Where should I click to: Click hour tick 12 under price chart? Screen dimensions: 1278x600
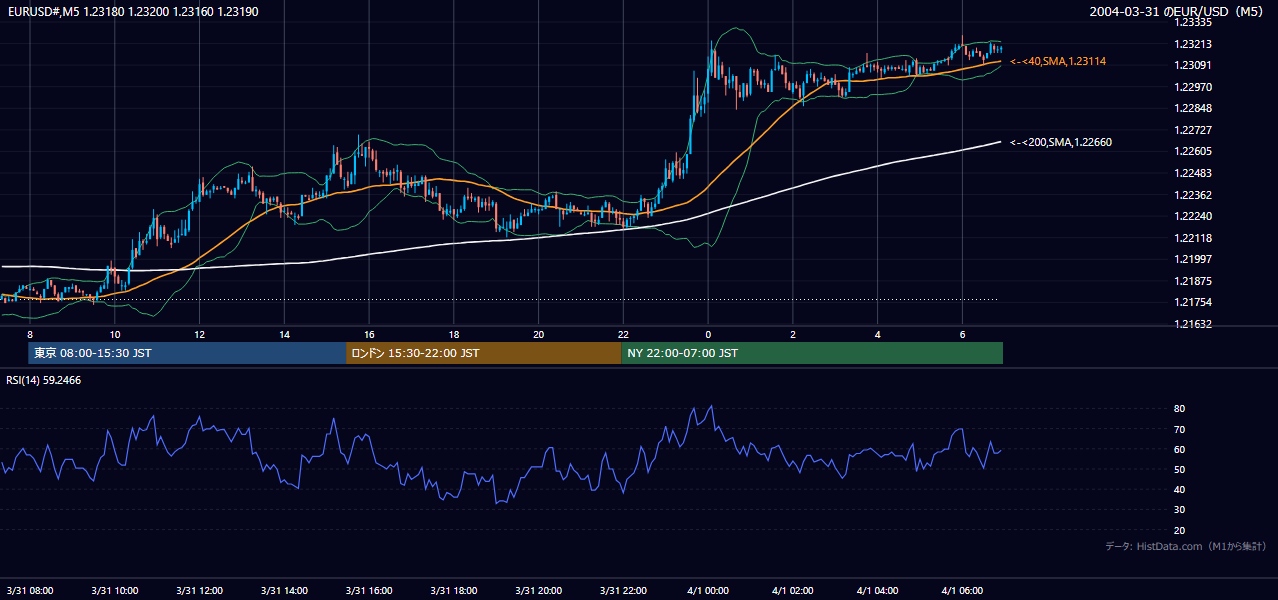199,334
